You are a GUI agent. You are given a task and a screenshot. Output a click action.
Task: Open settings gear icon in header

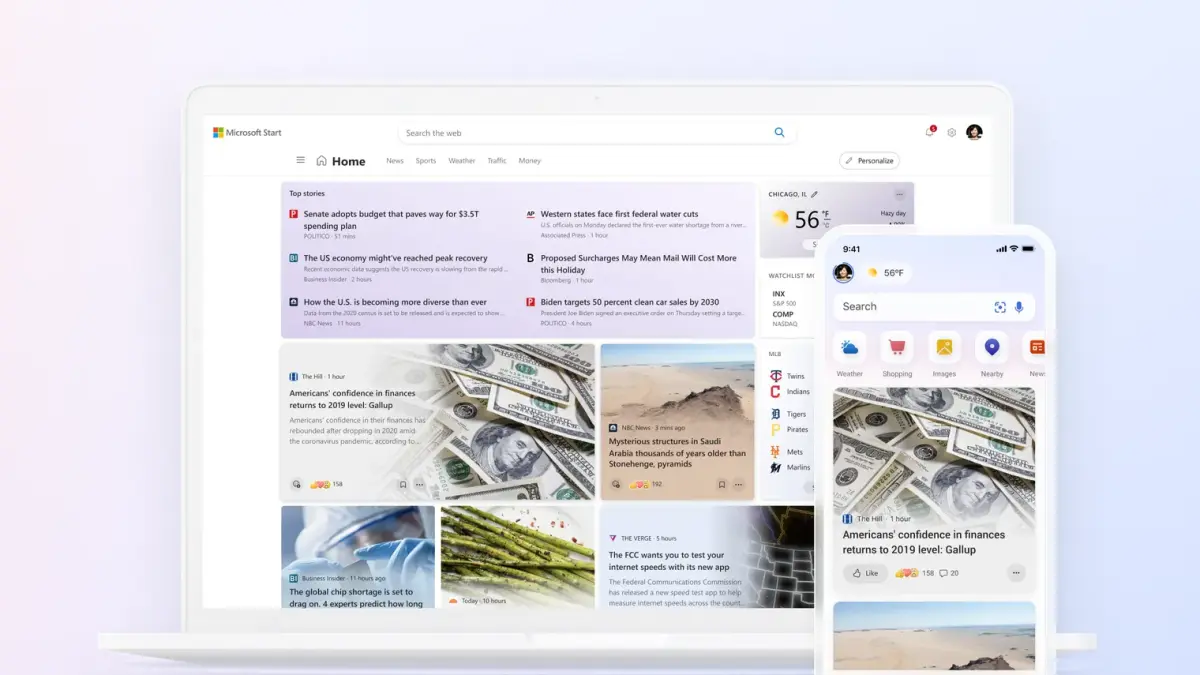click(x=951, y=132)
